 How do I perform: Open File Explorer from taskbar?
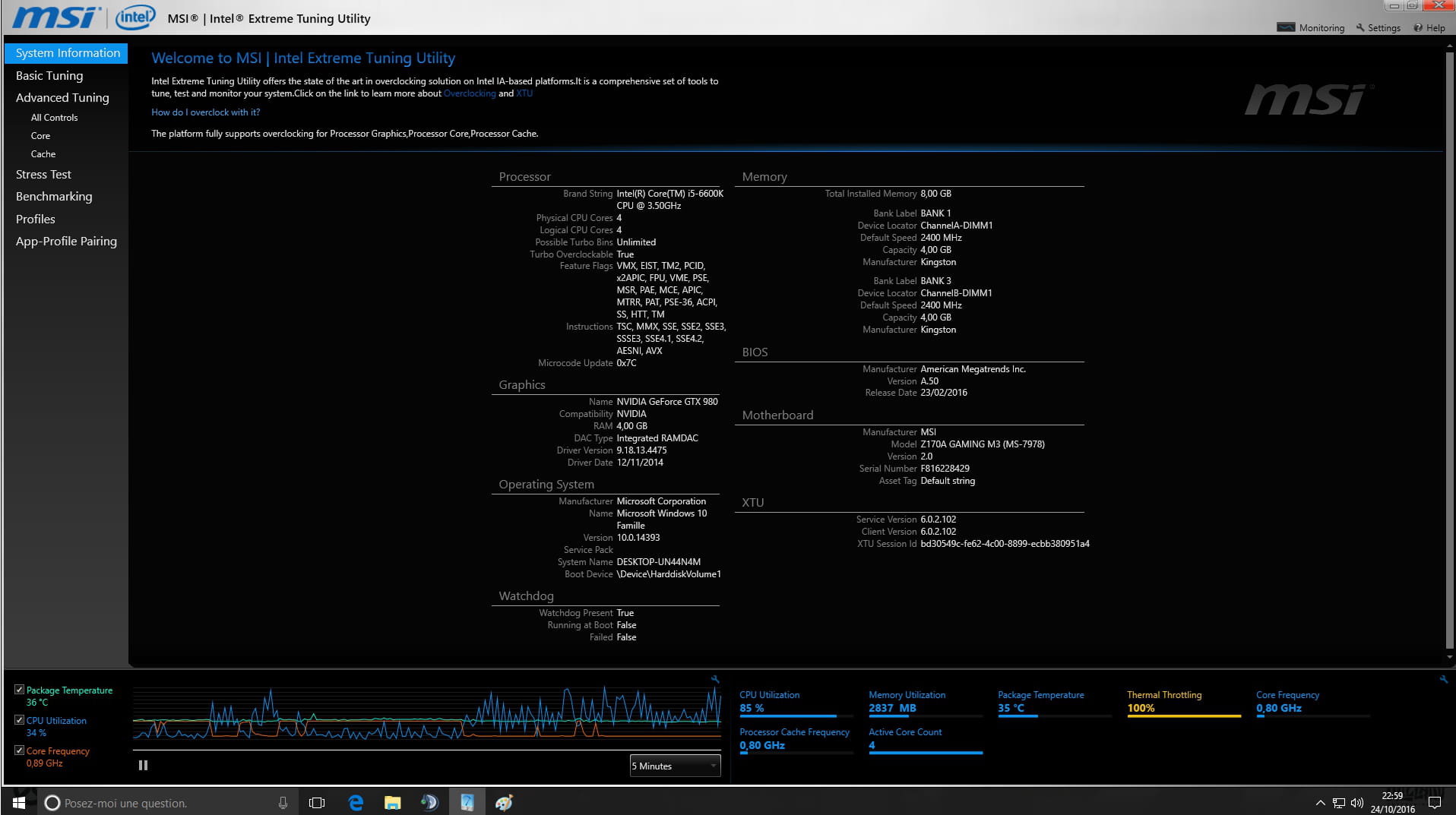(x=392, y=803)
